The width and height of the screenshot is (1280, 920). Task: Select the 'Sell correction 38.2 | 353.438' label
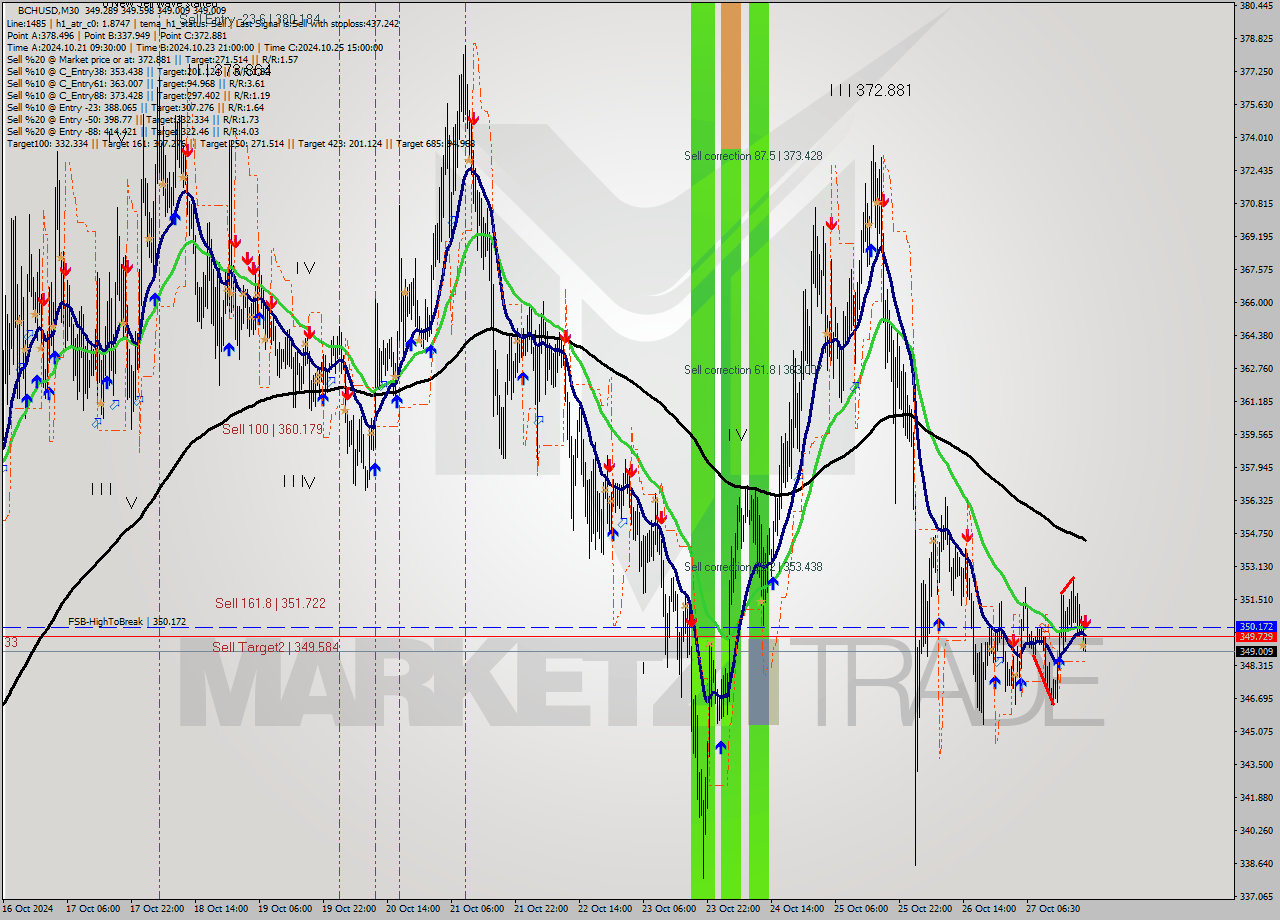tap(753, 567)
